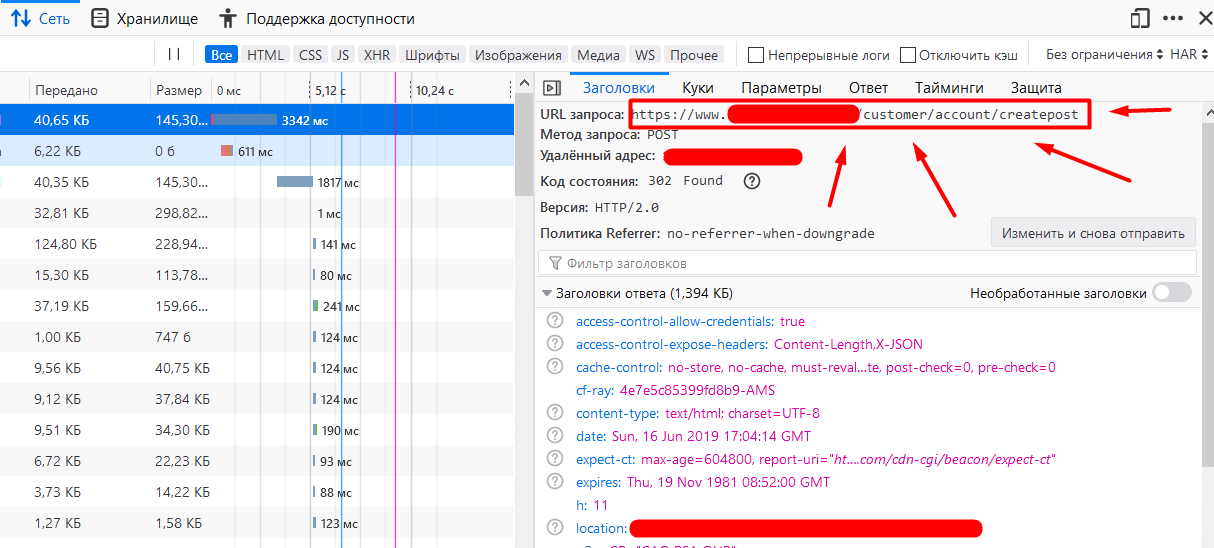Filter requests by Медиа
This screenshot has height=548, width=1214.
[x=598, y=55]
